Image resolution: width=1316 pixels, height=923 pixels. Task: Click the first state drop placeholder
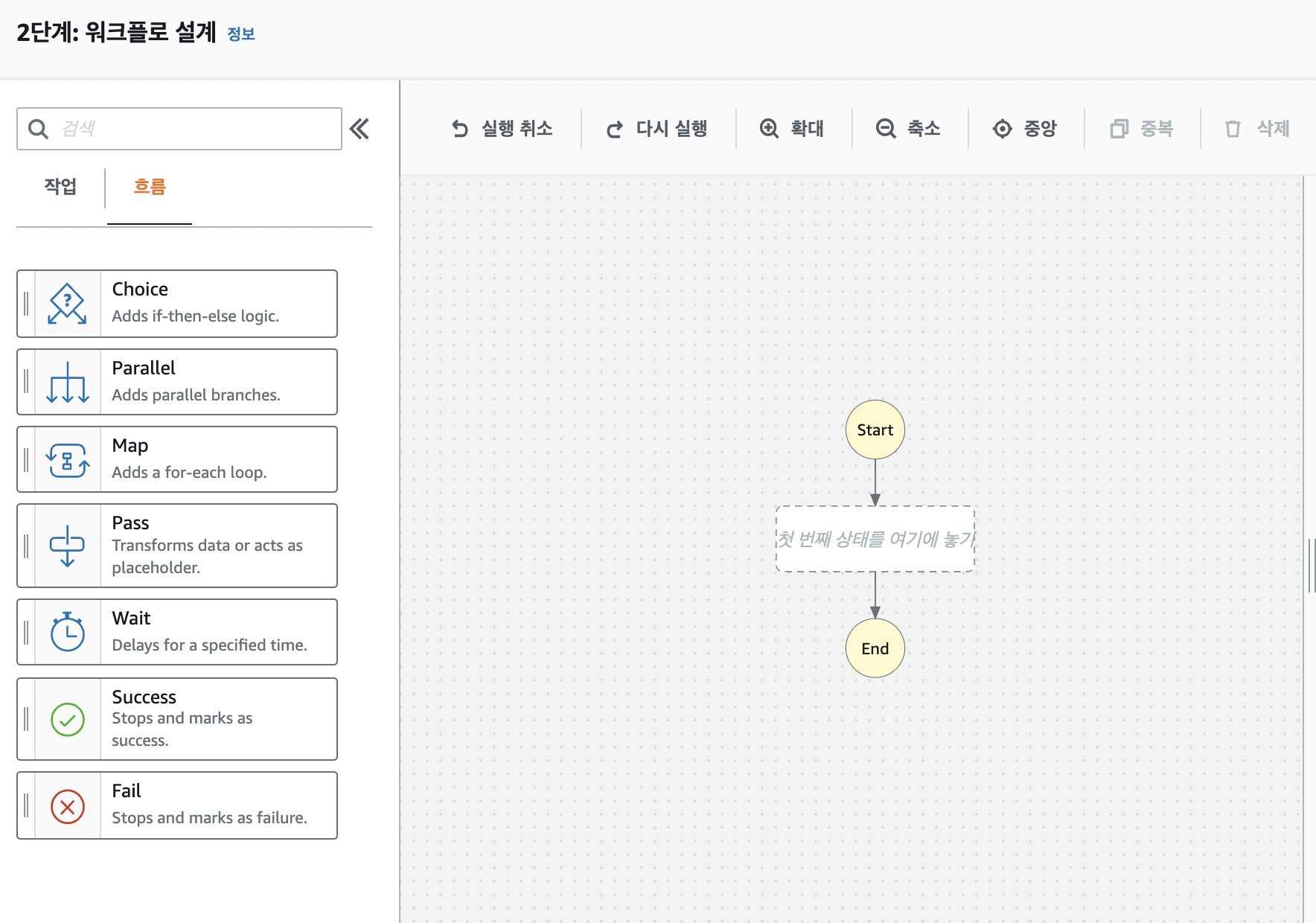click(x=875, y=539)
